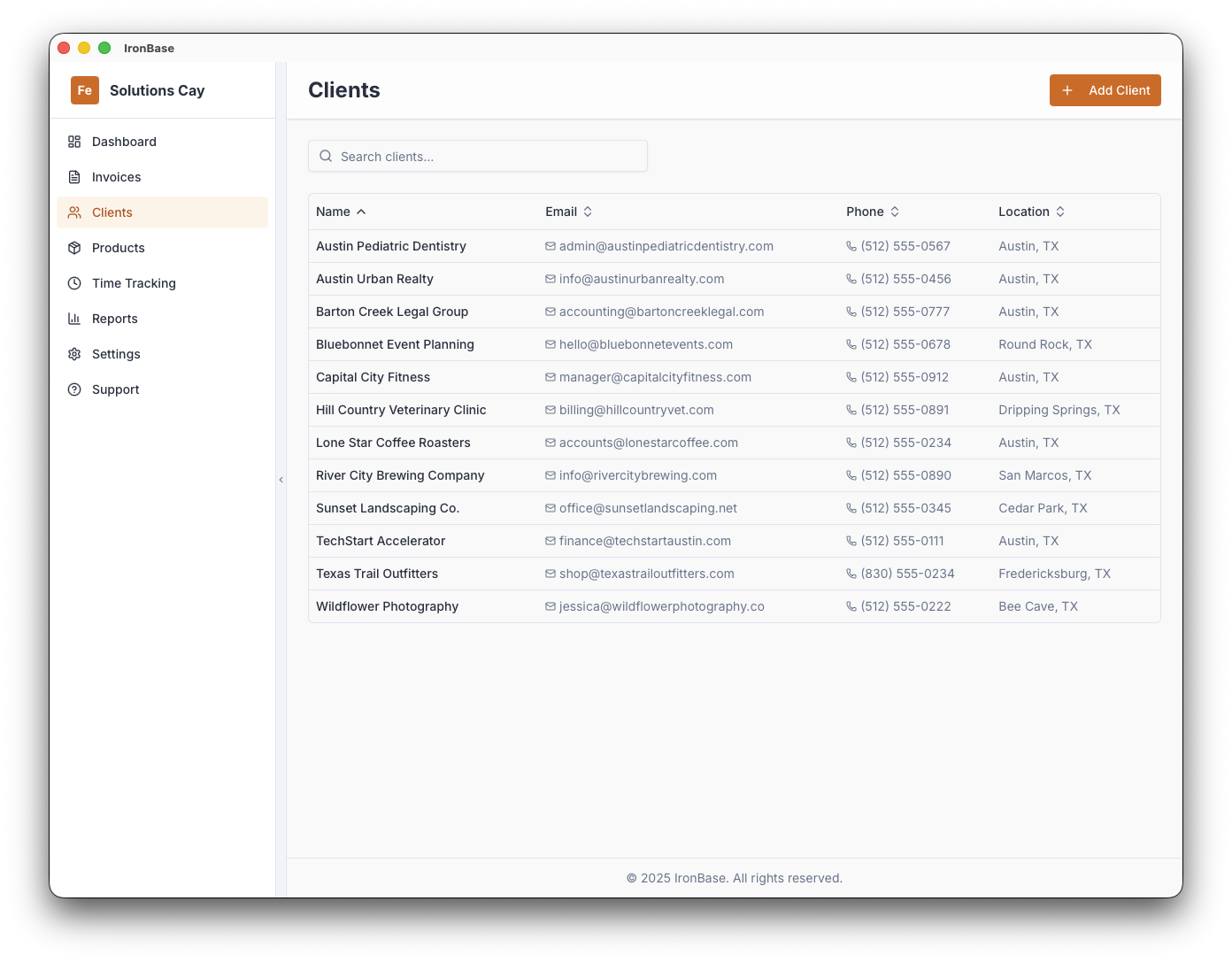Click inside the Search clients field
This screenshot has width=1232, height=963.
pos(478,156)
